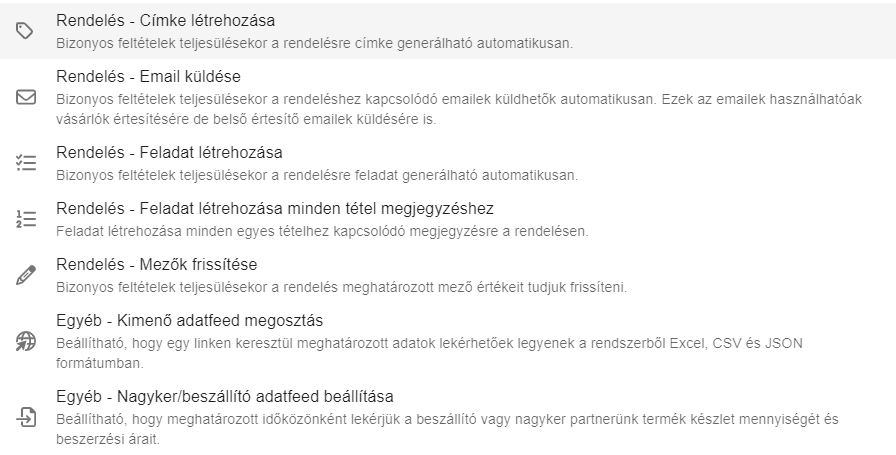The image size is (896, 455).
Task: Click the tag icon for Címke létrehozása
Action: click(27, 31)
